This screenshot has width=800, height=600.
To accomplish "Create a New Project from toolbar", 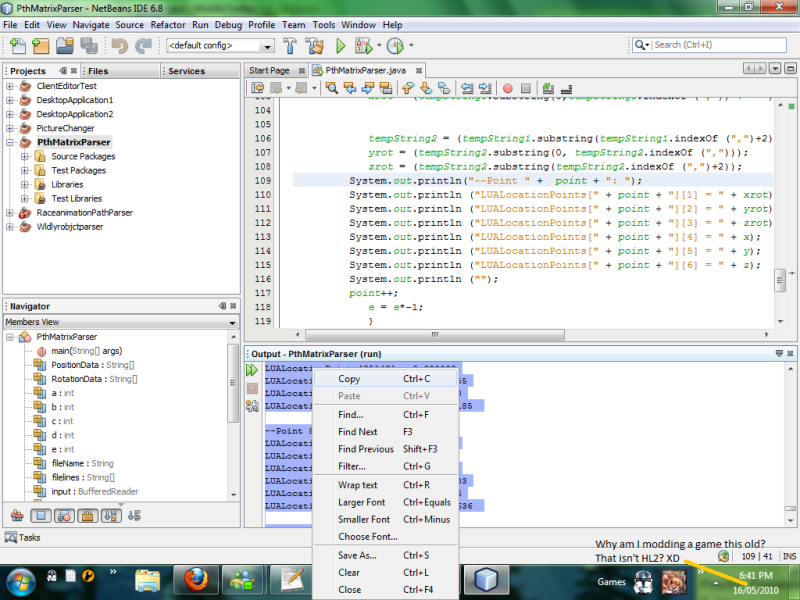I will point(41,46).
